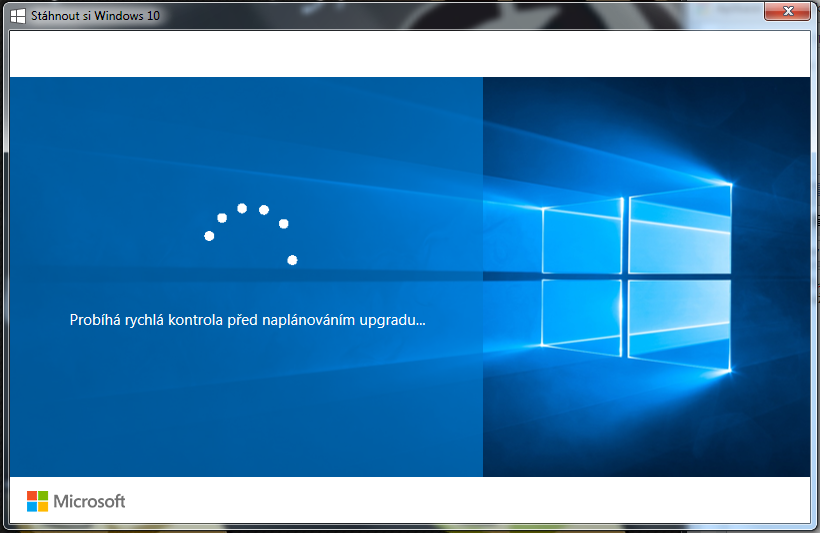Viewport: 820px width, 533px height.
Task: Close the Stáhnout si Windows 10 window
Action: click(x=787, y=12)
